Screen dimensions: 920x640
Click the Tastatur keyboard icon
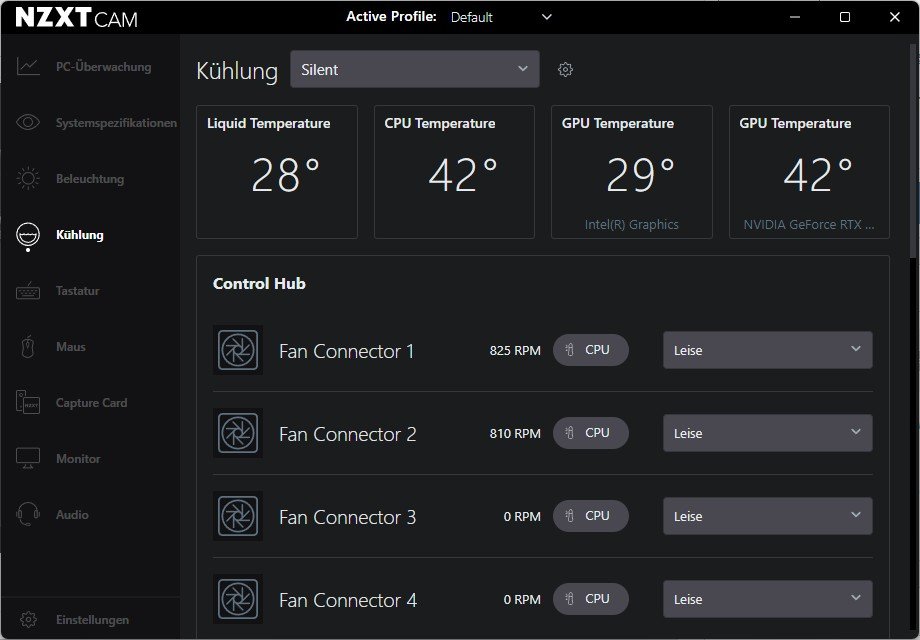click(x=28, y=291)
